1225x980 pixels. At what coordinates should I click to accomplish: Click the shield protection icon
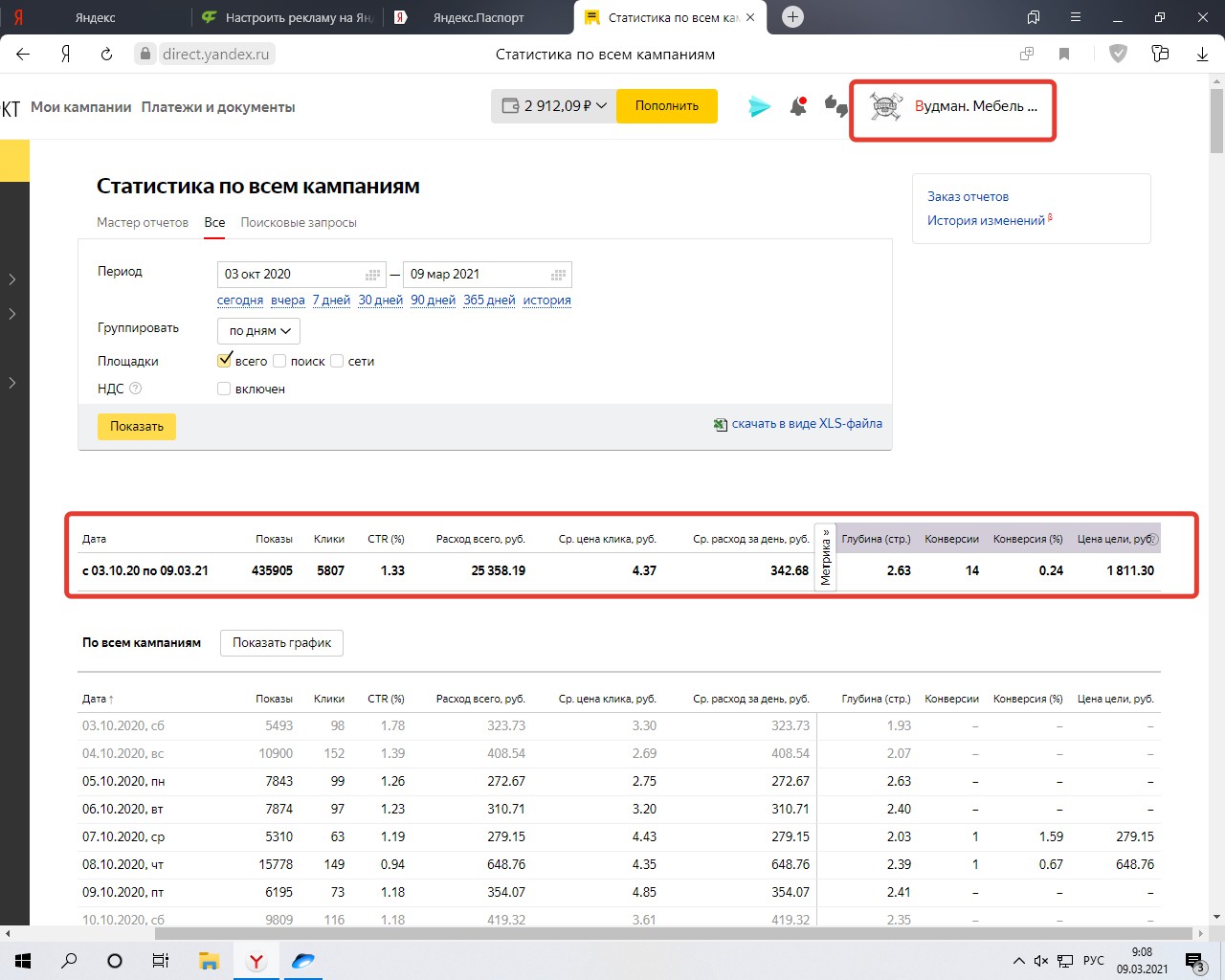(x=1118, y=55)
